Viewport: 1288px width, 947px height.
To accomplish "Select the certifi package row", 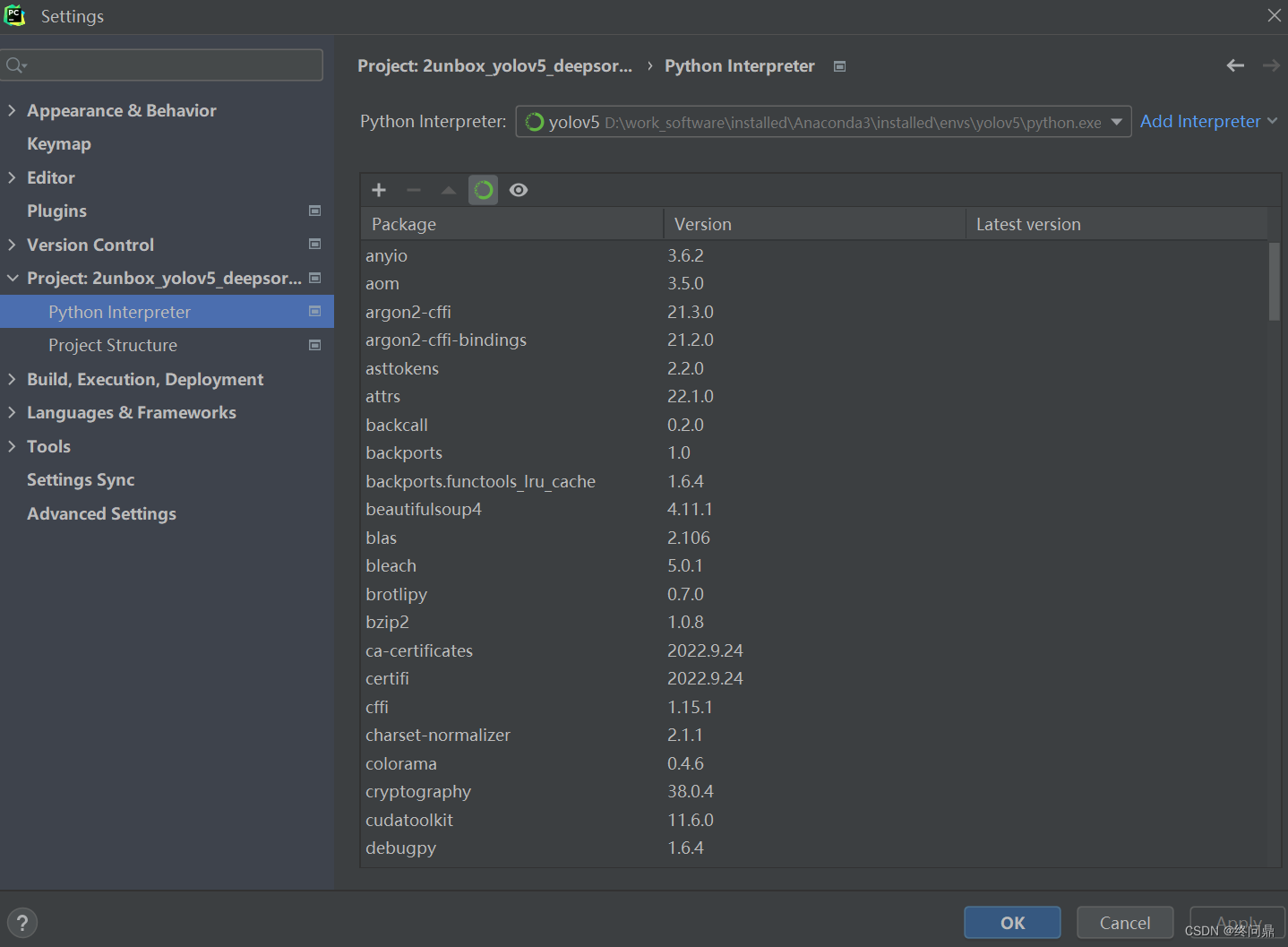I will coord(814,679).
